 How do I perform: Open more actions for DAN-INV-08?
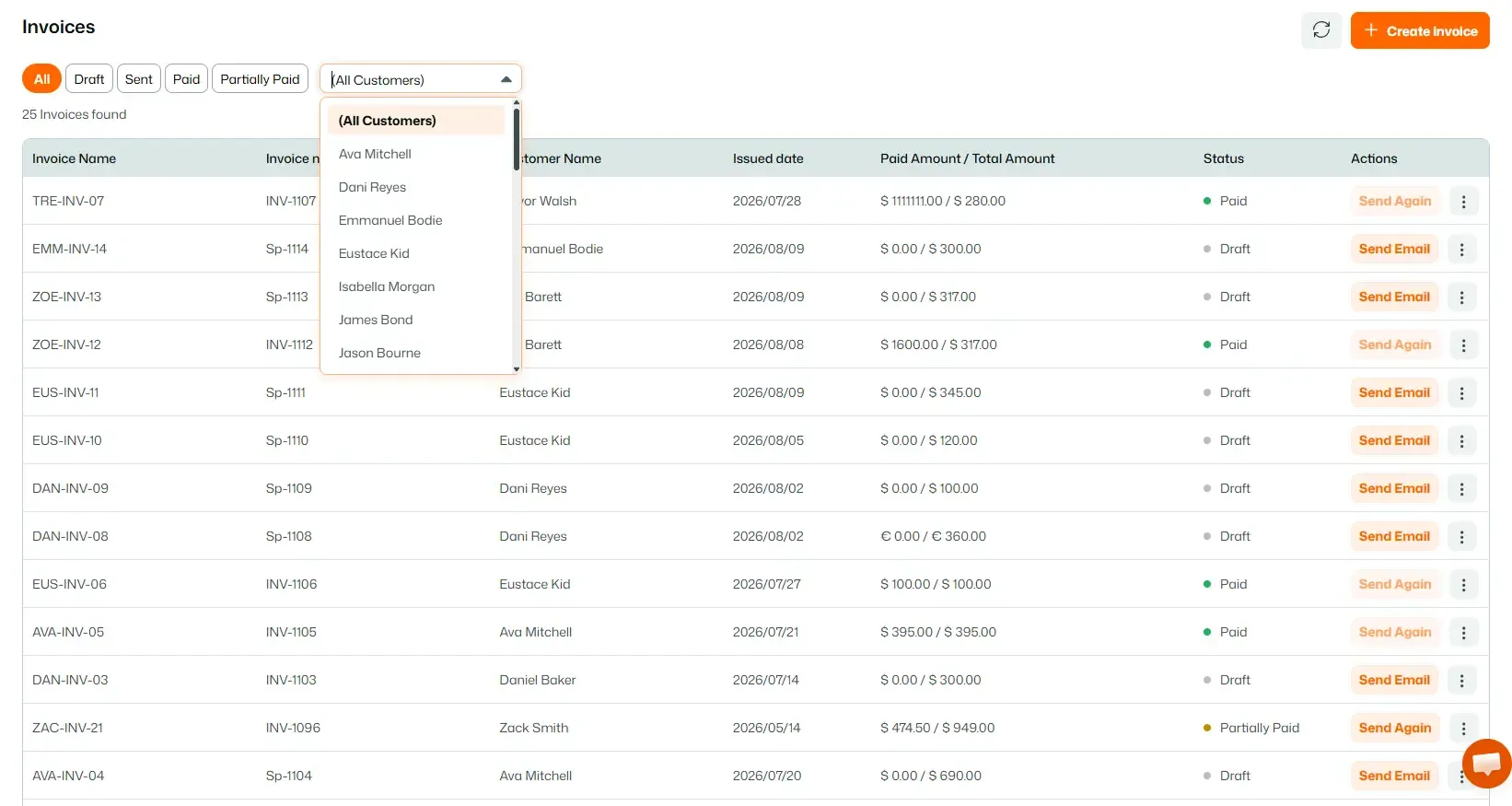pos(1462,536)
